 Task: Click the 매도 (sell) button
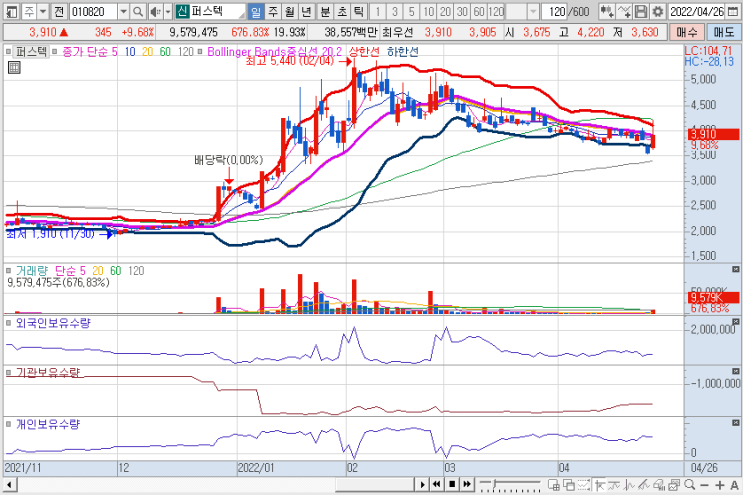point(723,32)
